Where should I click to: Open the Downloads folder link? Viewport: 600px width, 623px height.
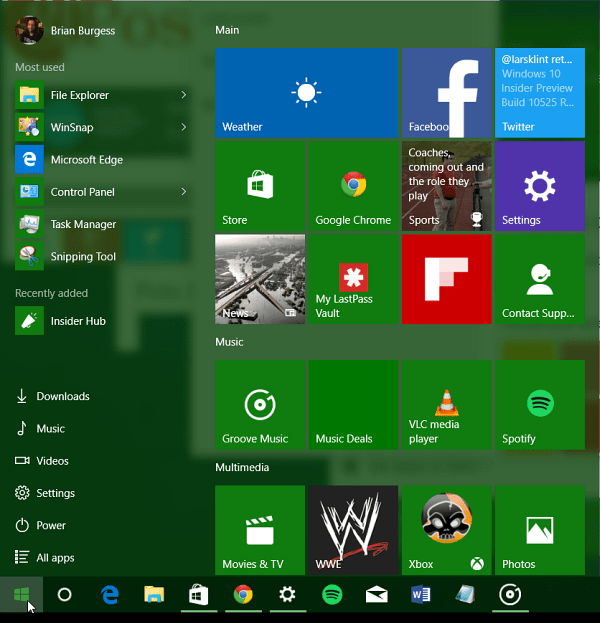coord(52,396)
